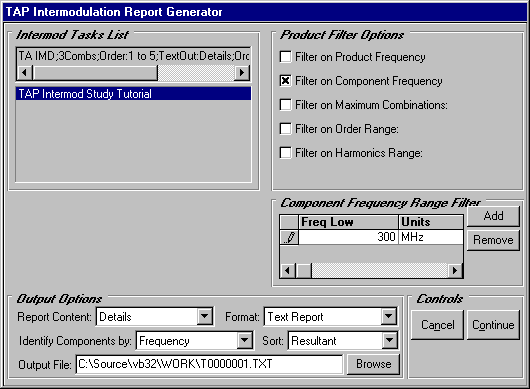The height and width of the screenshot is (389, 530).
Task: Select TAP Intermod Study Tutorial task
Action: click(x=134, y=94)
